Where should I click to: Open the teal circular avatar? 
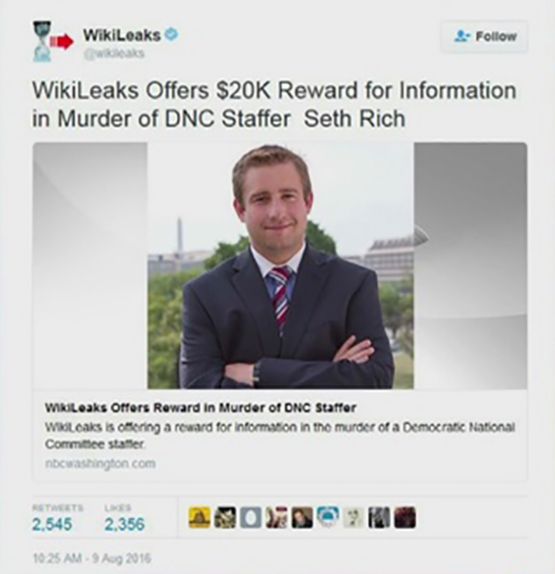coord(328,518)
